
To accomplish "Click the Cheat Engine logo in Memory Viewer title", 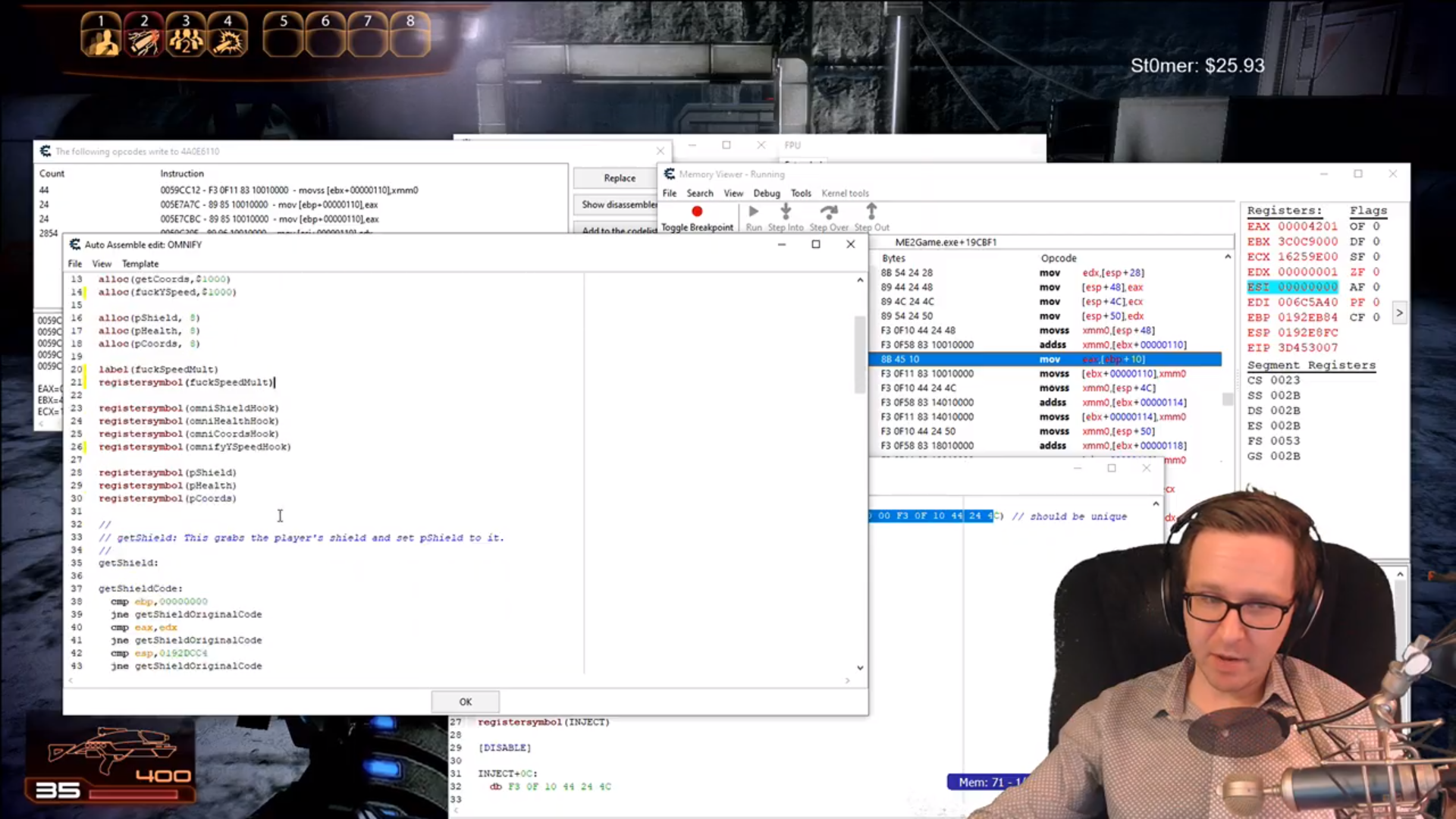I will point(669,174).
